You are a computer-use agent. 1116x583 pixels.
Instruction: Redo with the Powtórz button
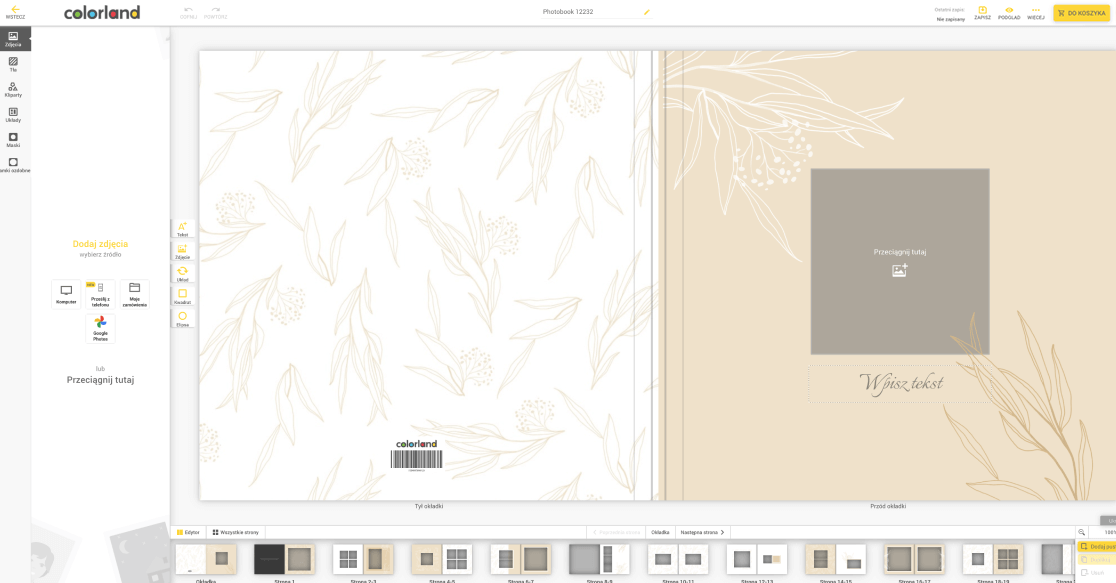[x=216, y=13]
